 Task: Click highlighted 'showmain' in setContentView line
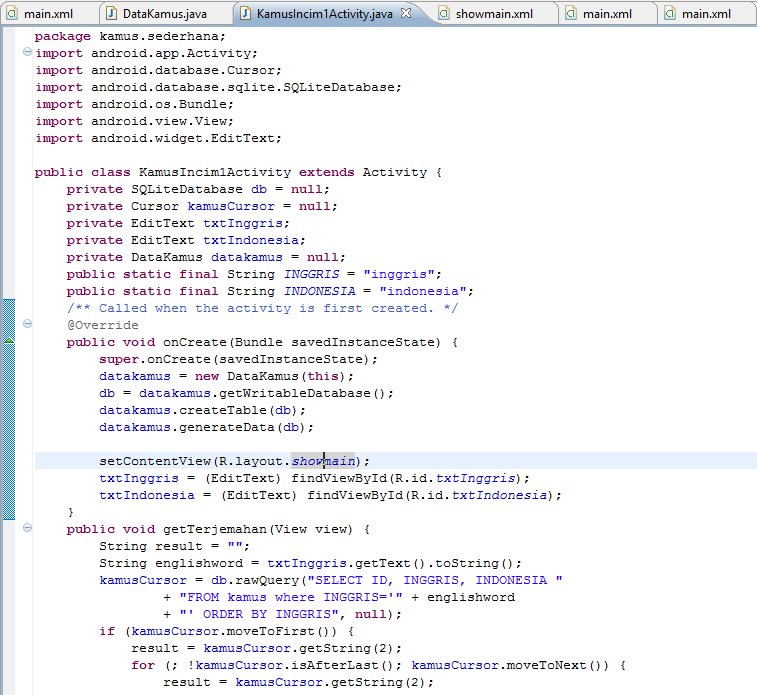tap(323, 461)
